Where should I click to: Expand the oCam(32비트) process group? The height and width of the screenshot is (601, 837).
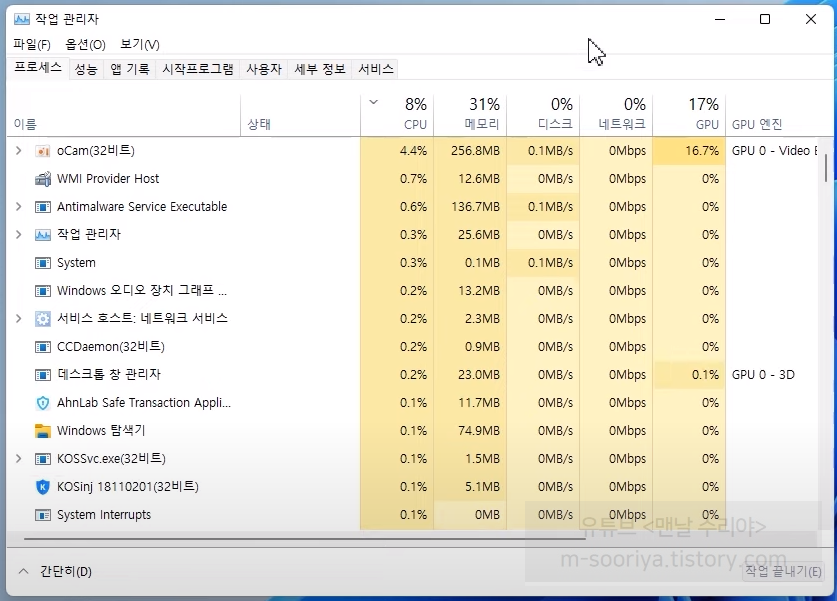point(19,151)
